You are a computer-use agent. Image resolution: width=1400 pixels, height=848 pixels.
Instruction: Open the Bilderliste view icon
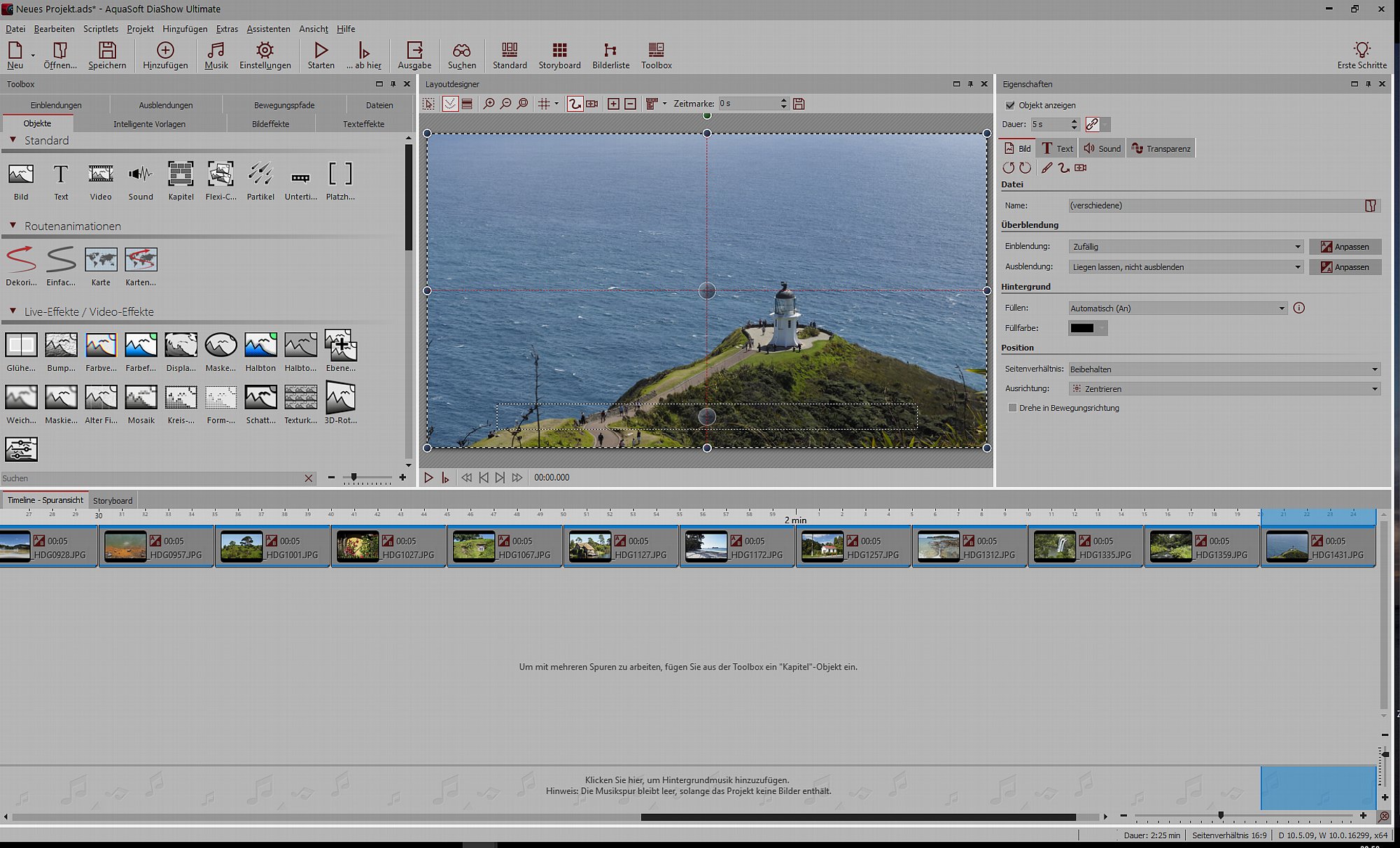tap(610, 50)
